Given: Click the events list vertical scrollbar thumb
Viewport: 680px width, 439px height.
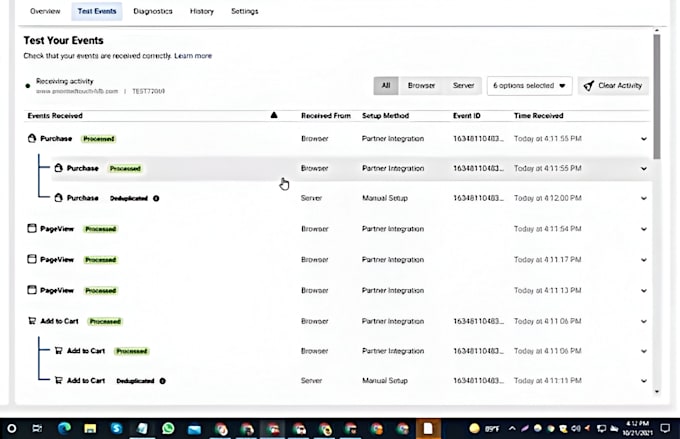Looking at the screenshot, I should [x=657, y=96].
